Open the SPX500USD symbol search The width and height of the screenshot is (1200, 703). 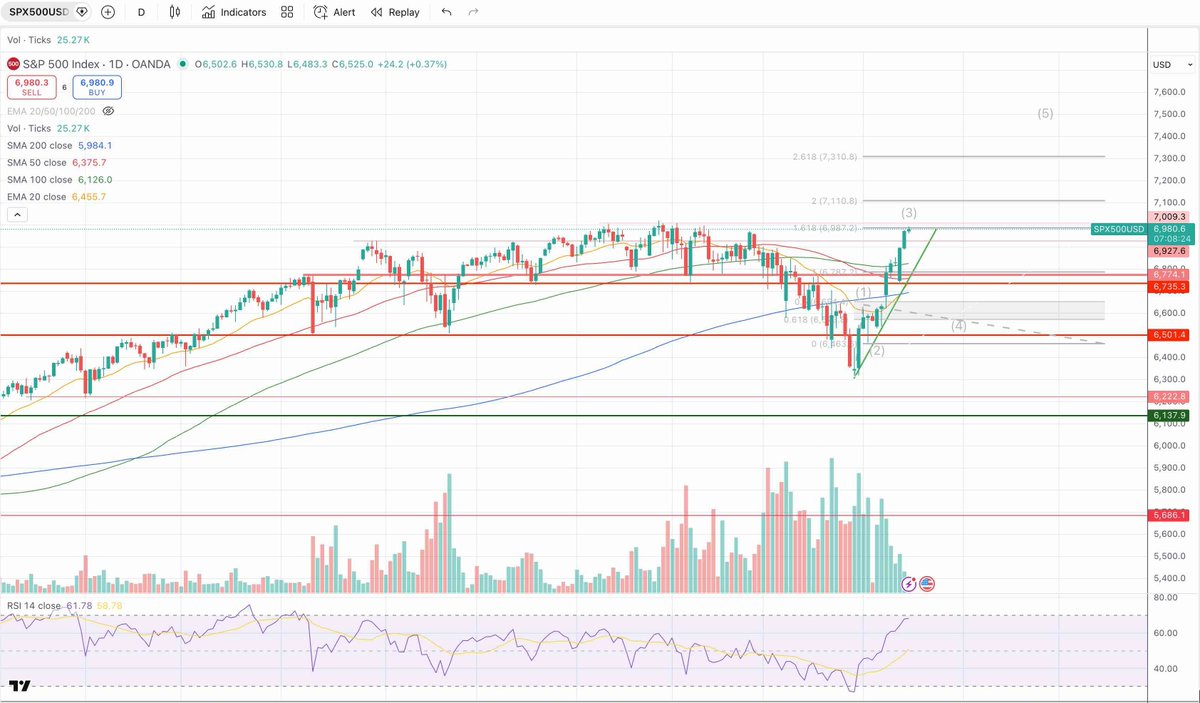pos(38,12)
